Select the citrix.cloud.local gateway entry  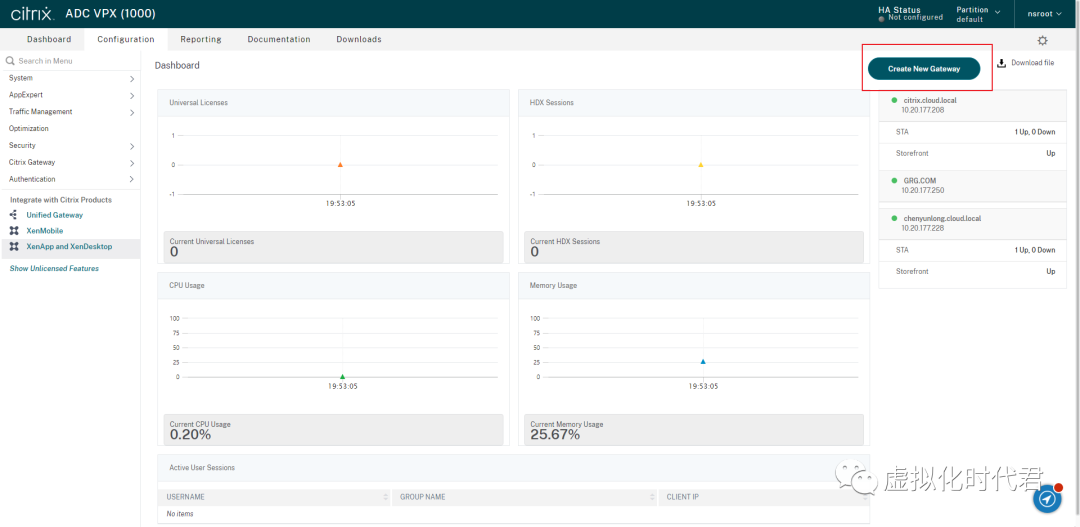coord(972,104)
